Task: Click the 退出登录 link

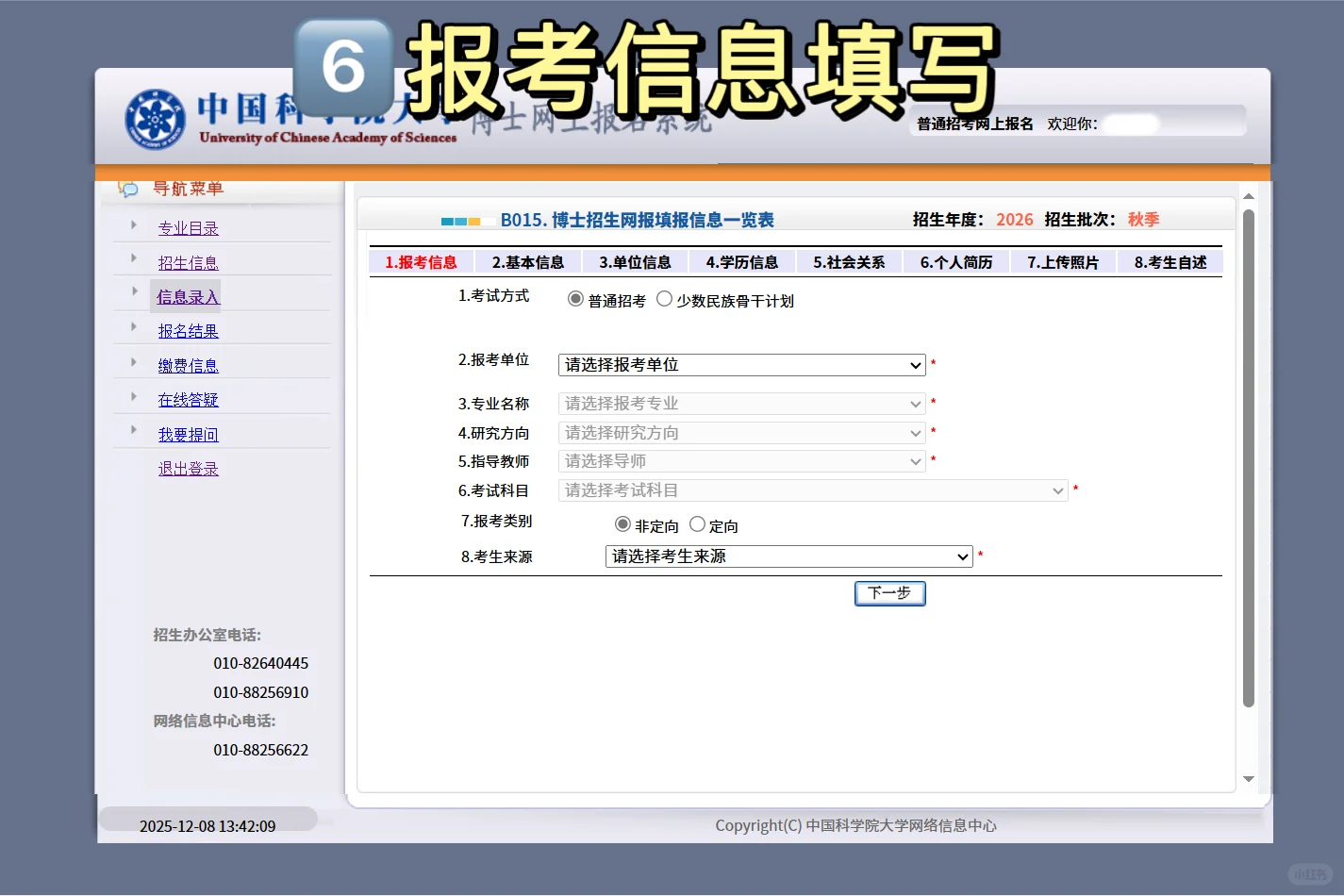Action: [x=188, y=467]
